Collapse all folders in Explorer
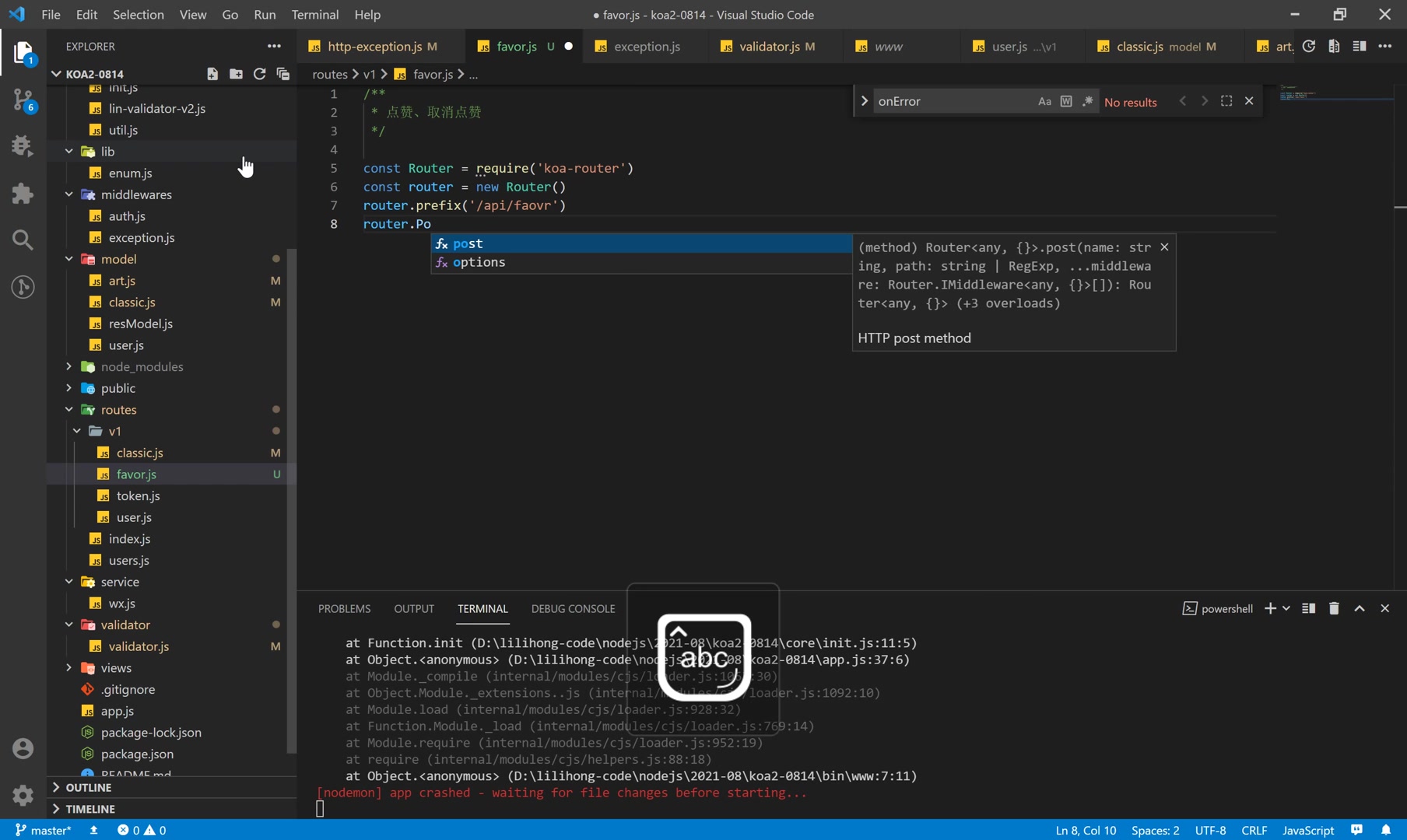1407x840 pixels. tap(282, 74)
